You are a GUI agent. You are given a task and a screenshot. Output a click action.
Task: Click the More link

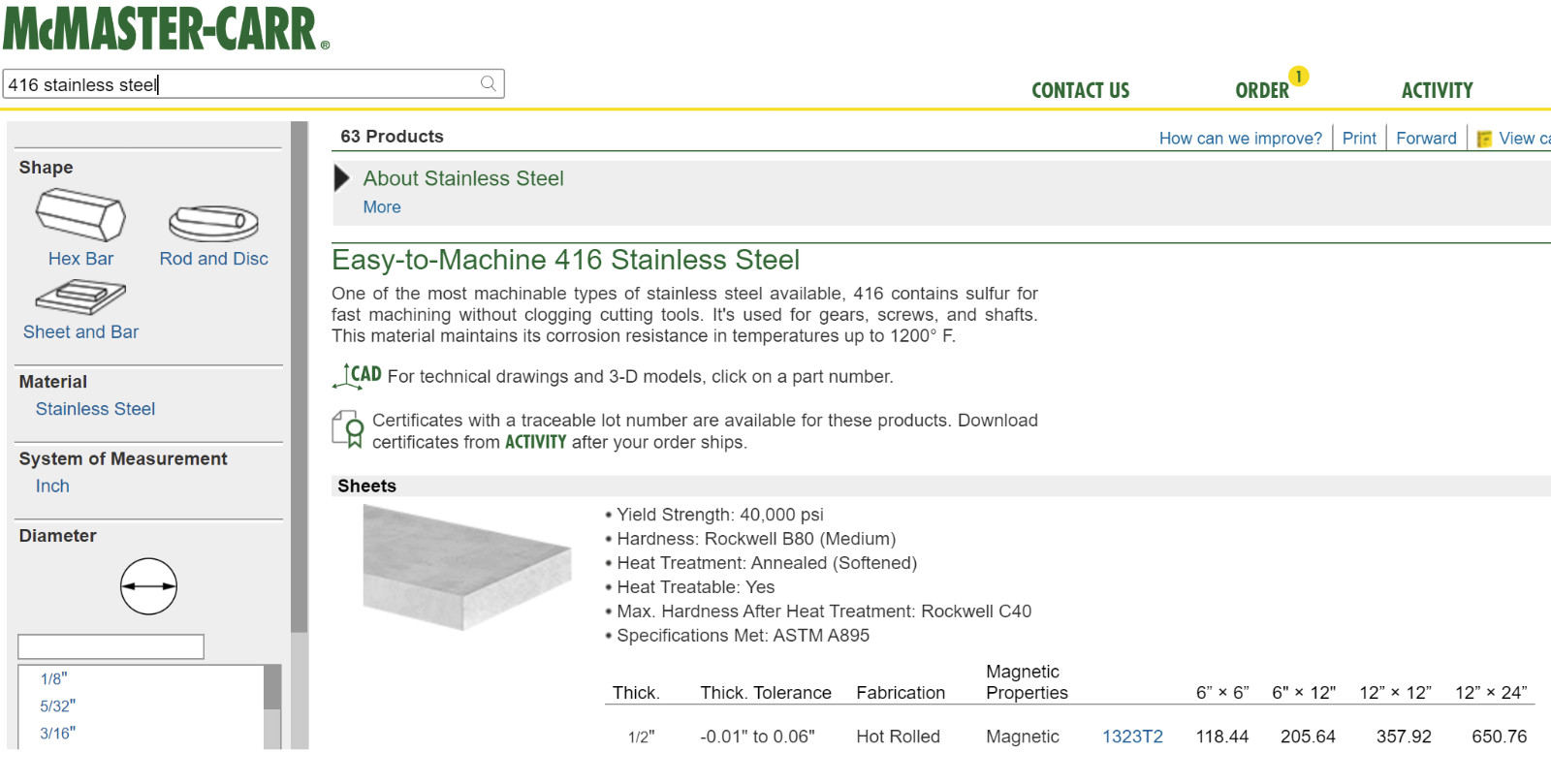pos(382,207)
